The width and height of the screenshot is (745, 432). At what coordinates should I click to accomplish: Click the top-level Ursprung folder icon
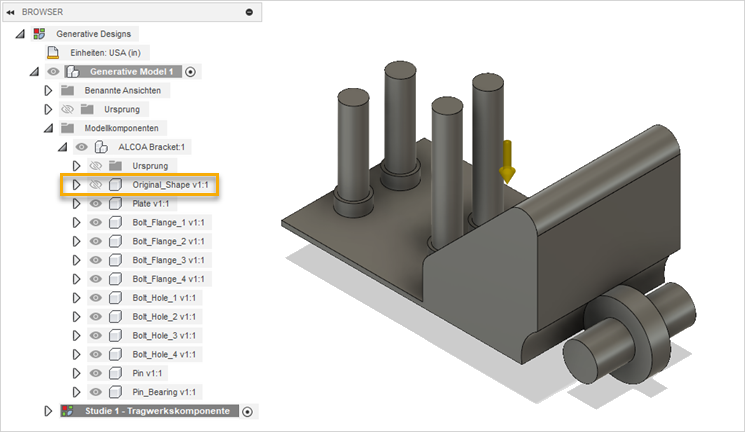(87, 109)
